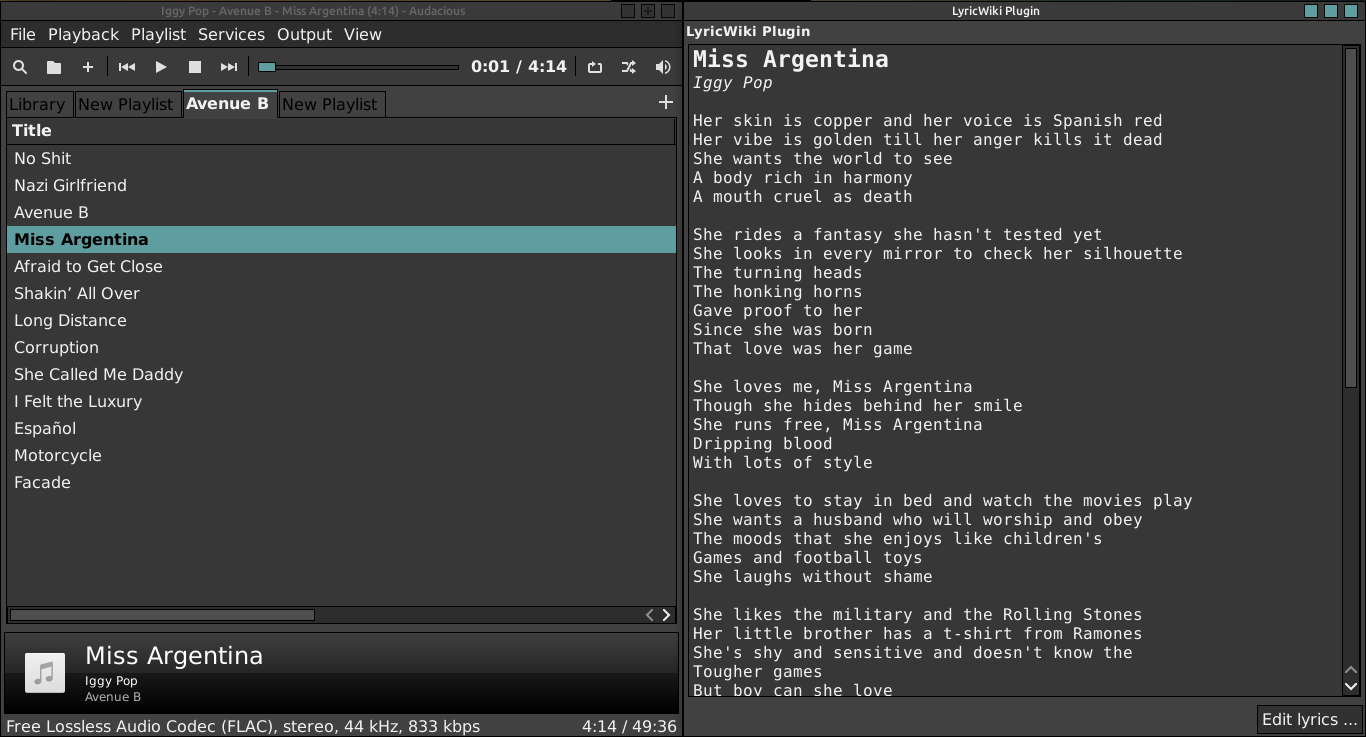This screenshot has height=737, width=1366.
Task: Click the album art music note icon
Action: point(44,672)
